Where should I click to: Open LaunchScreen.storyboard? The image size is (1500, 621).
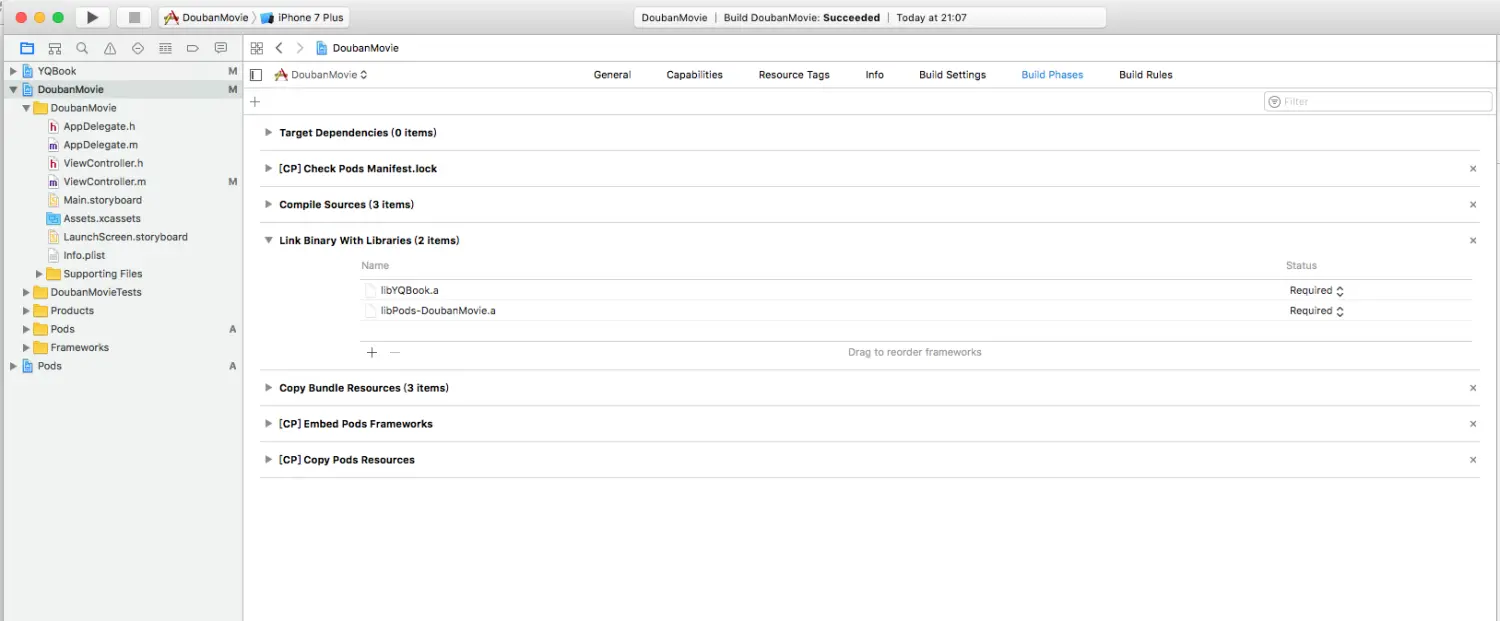(x=125, y=237)
